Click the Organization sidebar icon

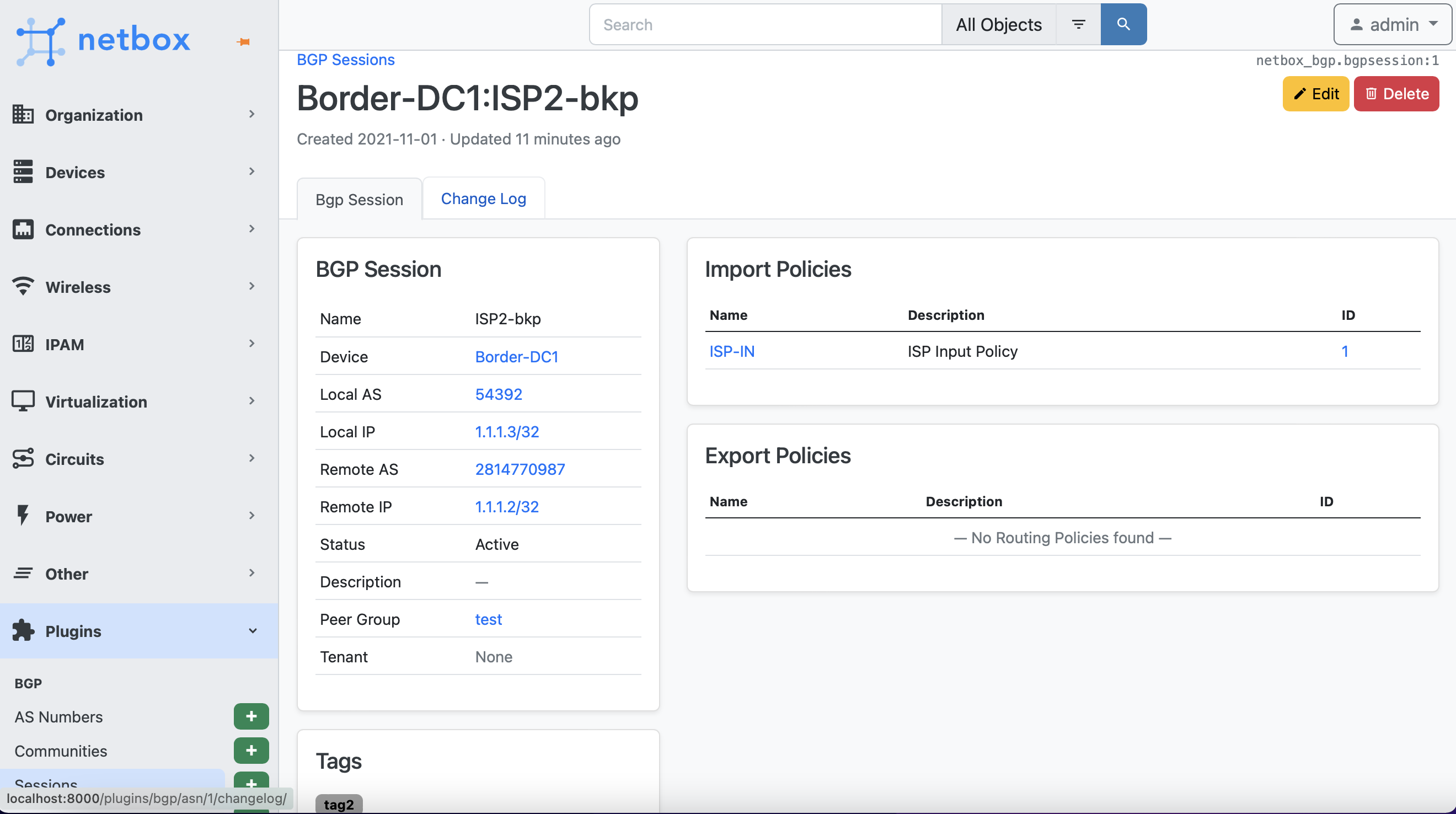coord(25,113)
